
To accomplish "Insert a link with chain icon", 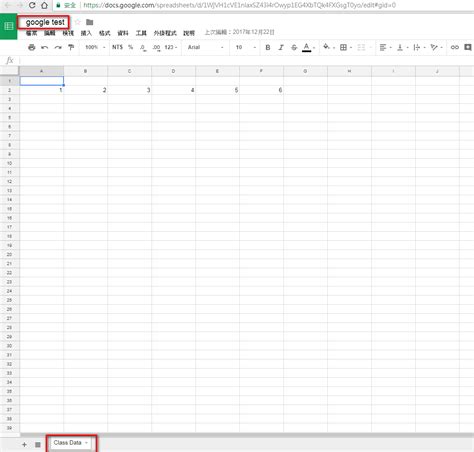I will click(x=455, y=47).
